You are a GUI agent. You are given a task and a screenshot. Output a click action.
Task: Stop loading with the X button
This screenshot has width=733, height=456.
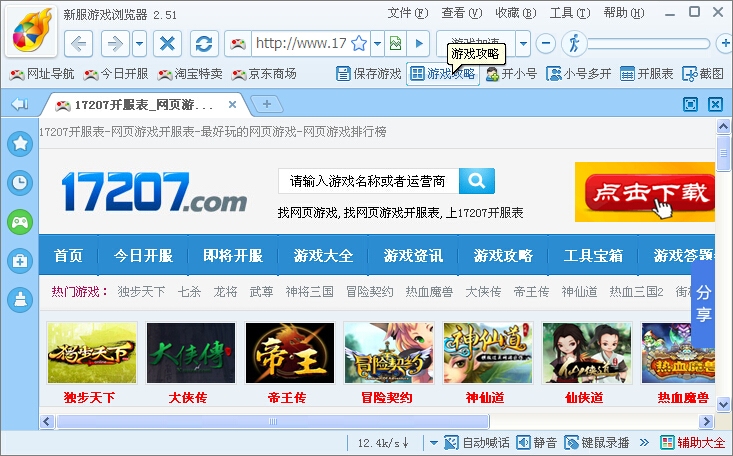(167, 44)
